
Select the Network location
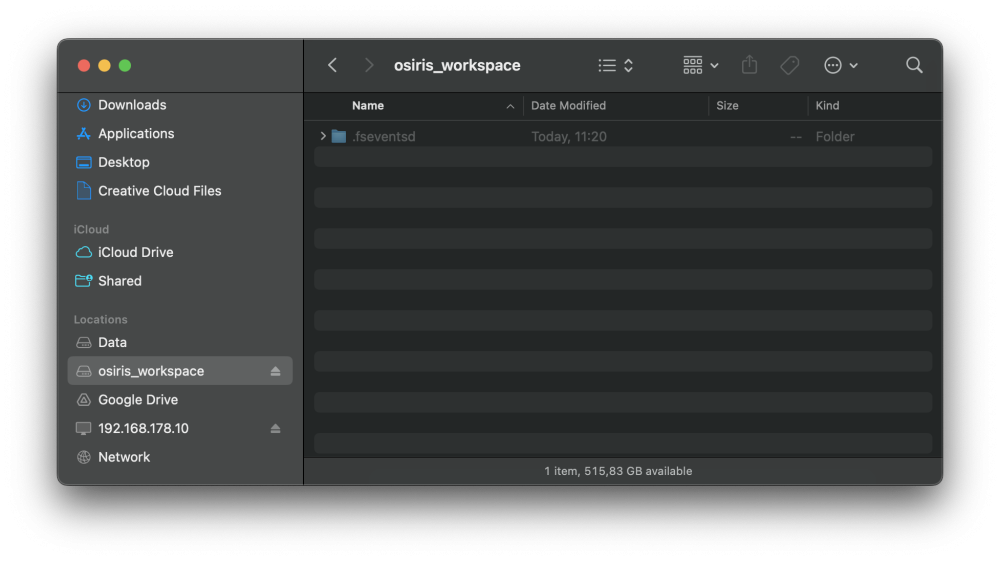(x=124, y=457)
